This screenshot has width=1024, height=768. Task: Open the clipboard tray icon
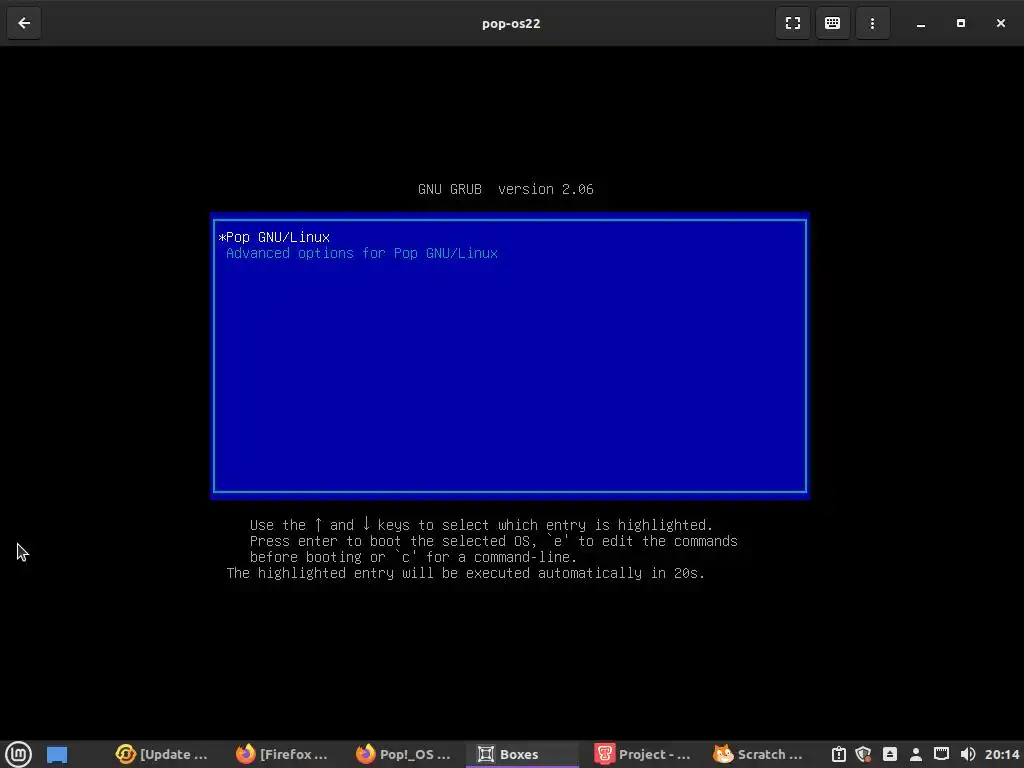click(x=839, y=754)
